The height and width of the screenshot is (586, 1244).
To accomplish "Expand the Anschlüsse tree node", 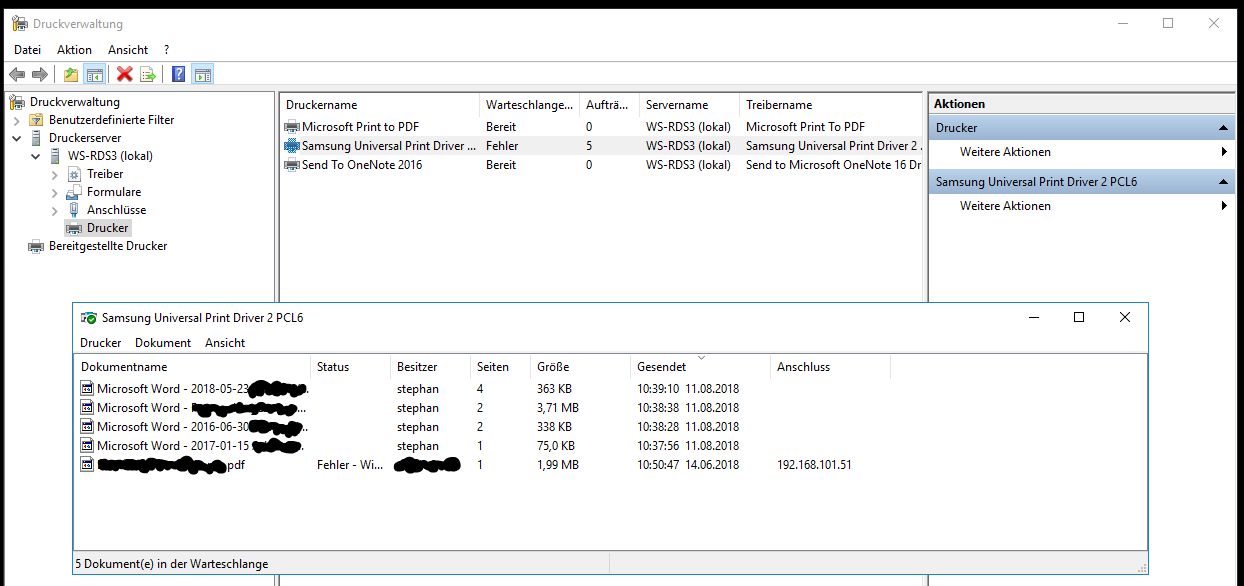I will pos(55,210).
